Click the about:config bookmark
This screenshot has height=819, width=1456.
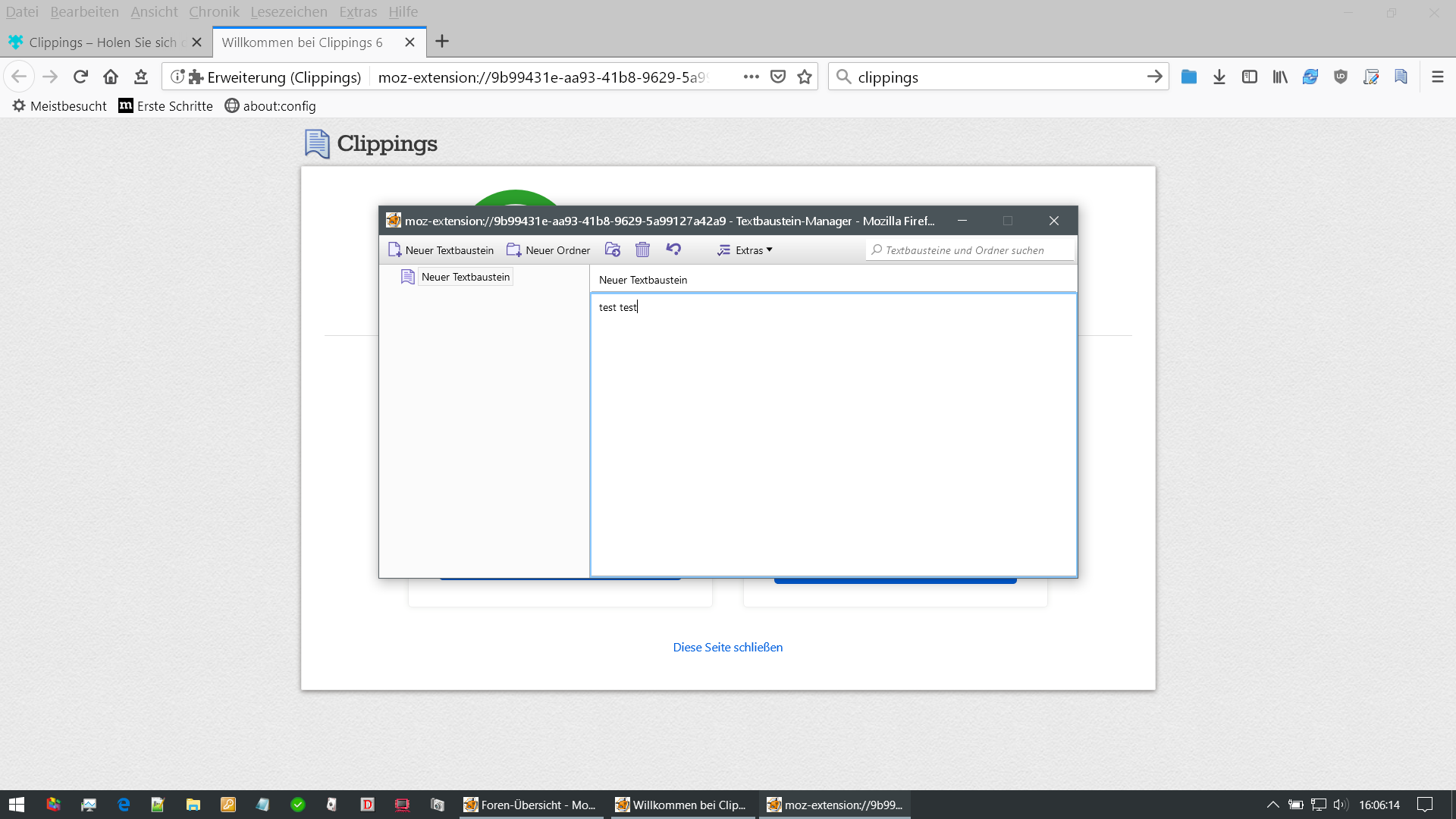(x=271, y=106)
